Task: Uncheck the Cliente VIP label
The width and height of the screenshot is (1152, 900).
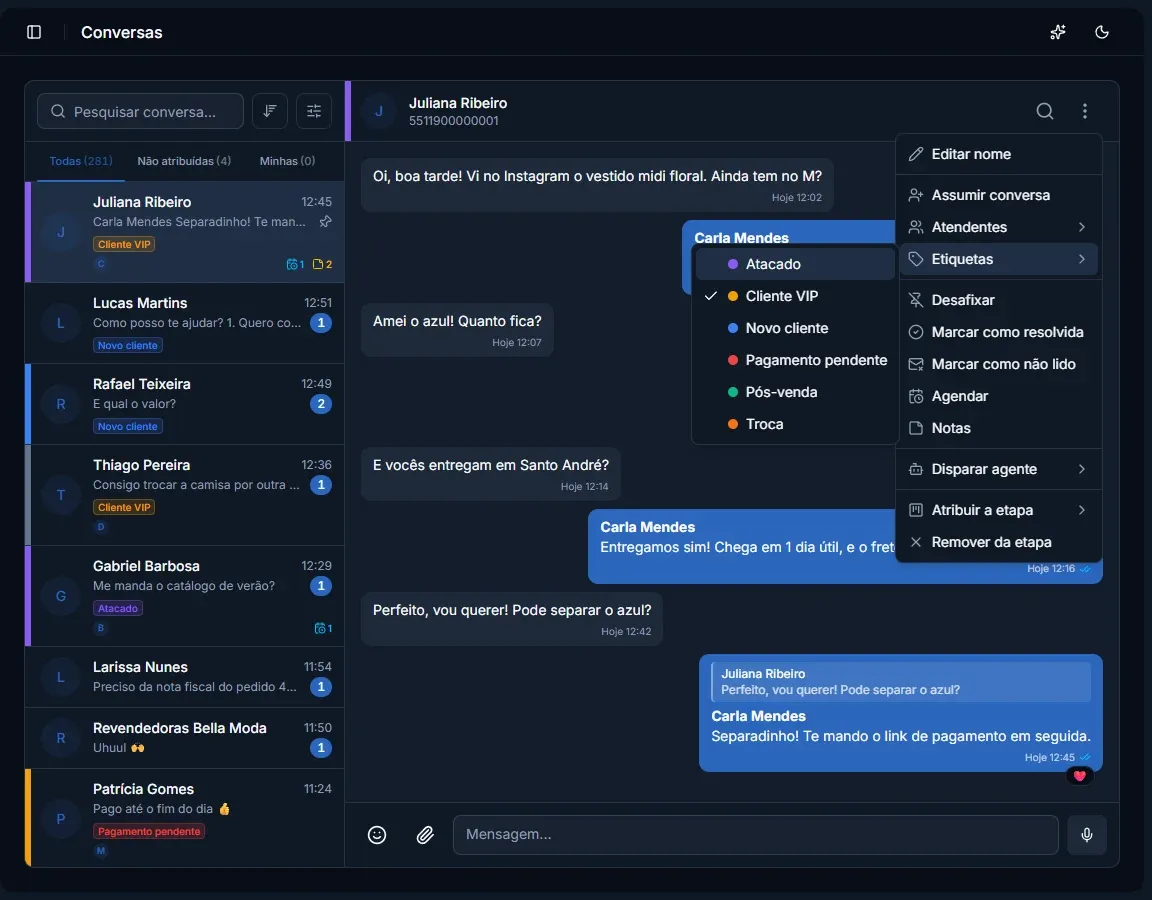Action: [795, 296]
